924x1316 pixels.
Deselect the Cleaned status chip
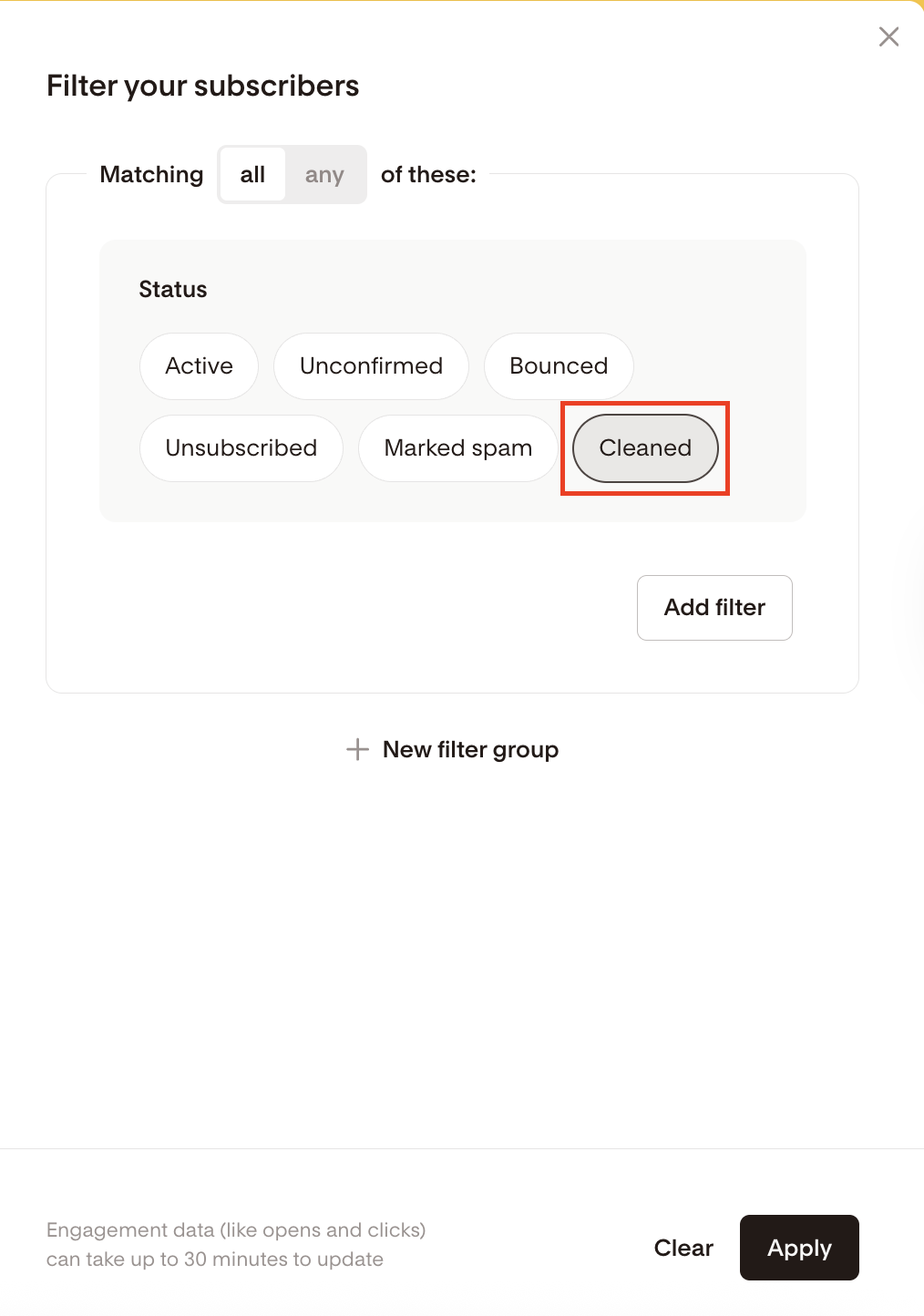click(x=645, y=448)
